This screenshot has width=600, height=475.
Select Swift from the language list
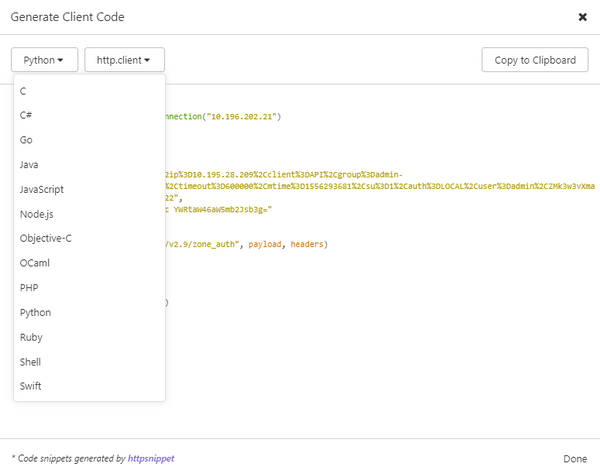(89, 386)
